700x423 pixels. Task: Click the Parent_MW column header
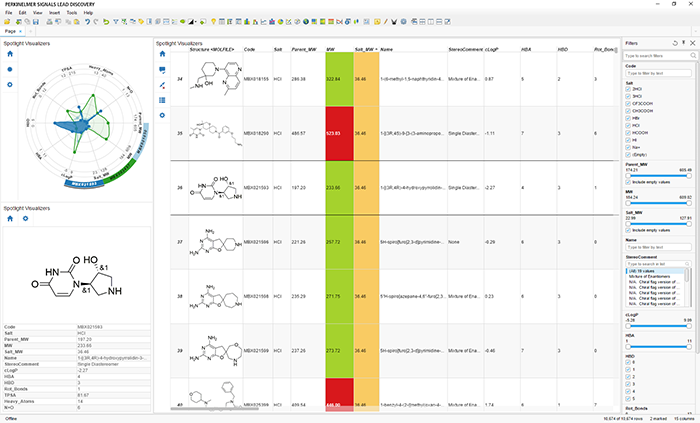[x=304, y=49]
